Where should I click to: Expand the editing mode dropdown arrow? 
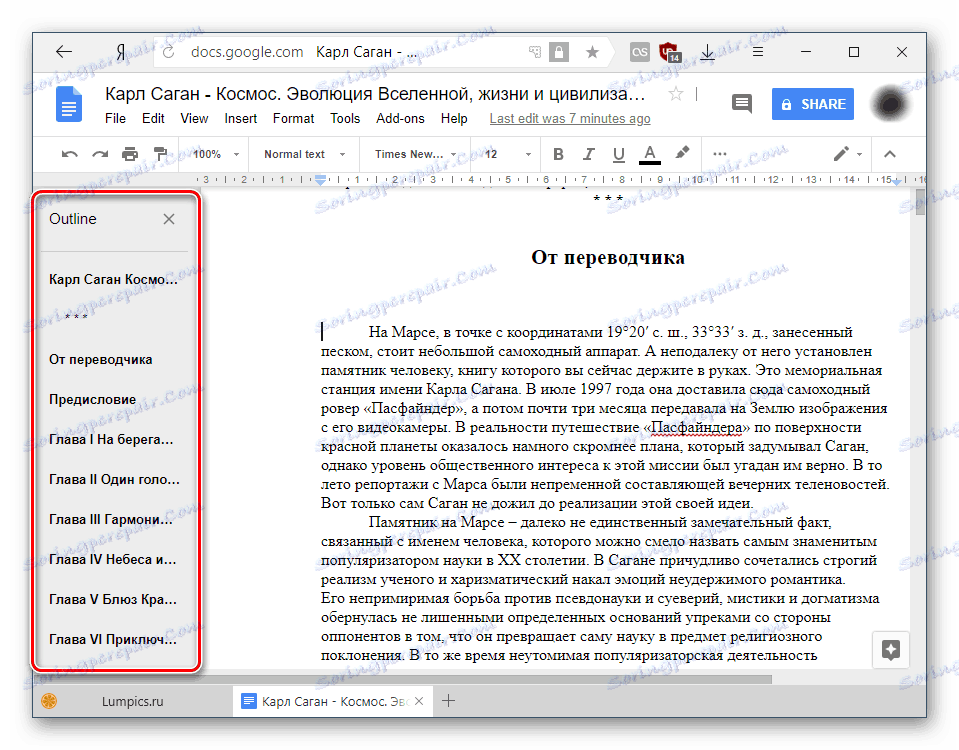859,154
